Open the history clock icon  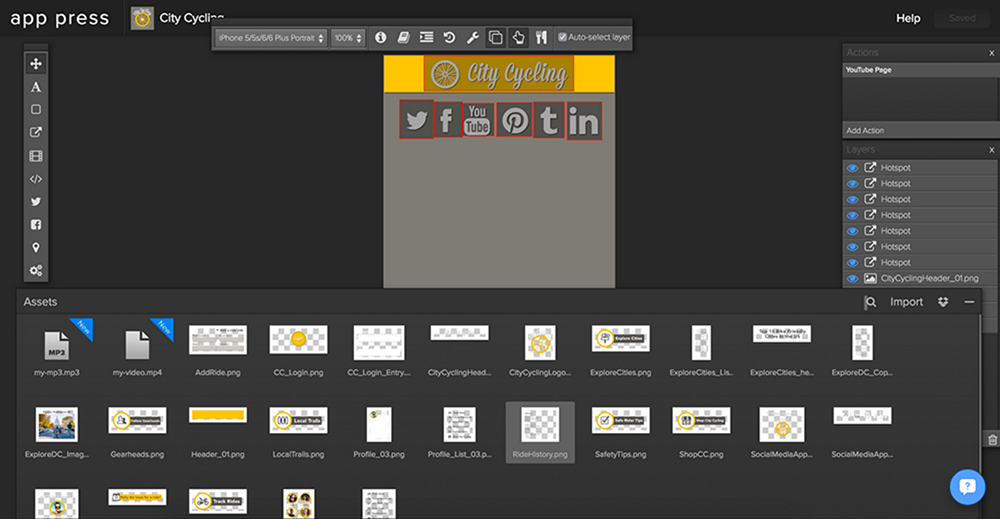coord(449,38)
